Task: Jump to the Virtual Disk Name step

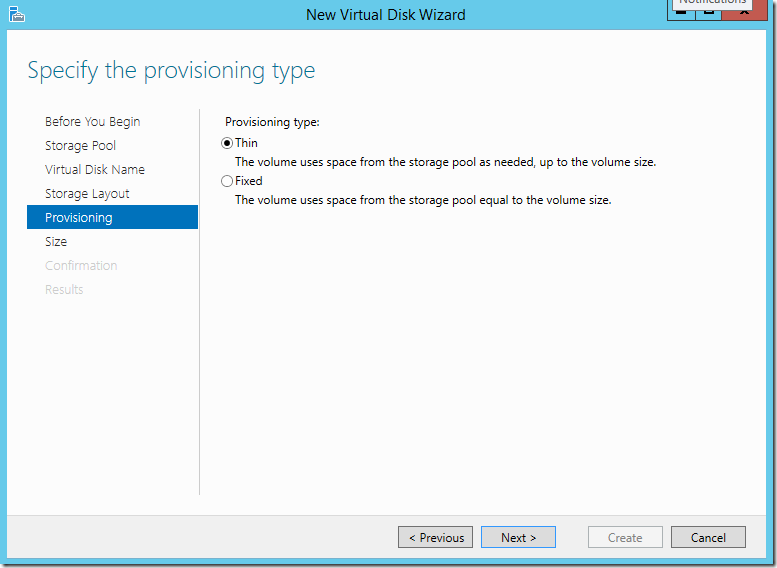Action: point(95,170)
